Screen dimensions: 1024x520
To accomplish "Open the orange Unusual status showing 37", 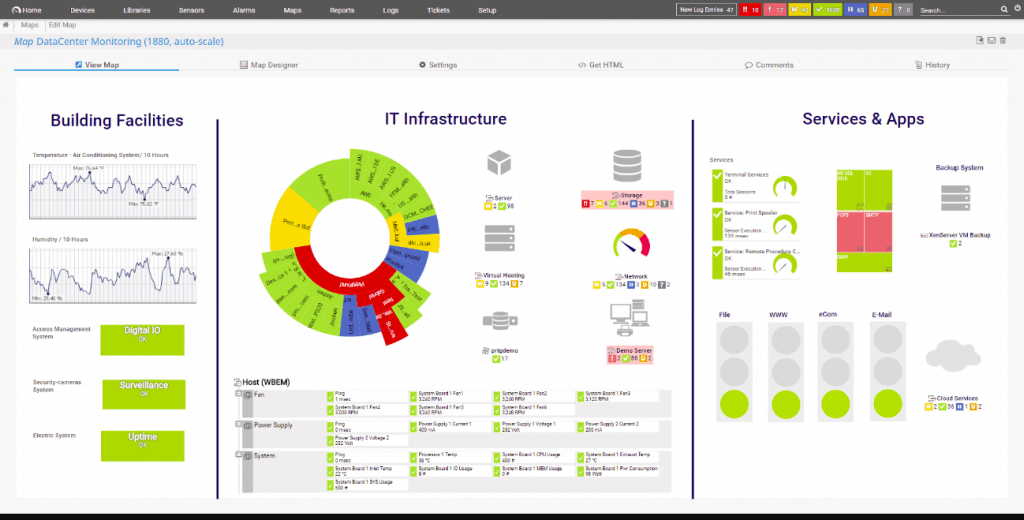I will point(880,10).
